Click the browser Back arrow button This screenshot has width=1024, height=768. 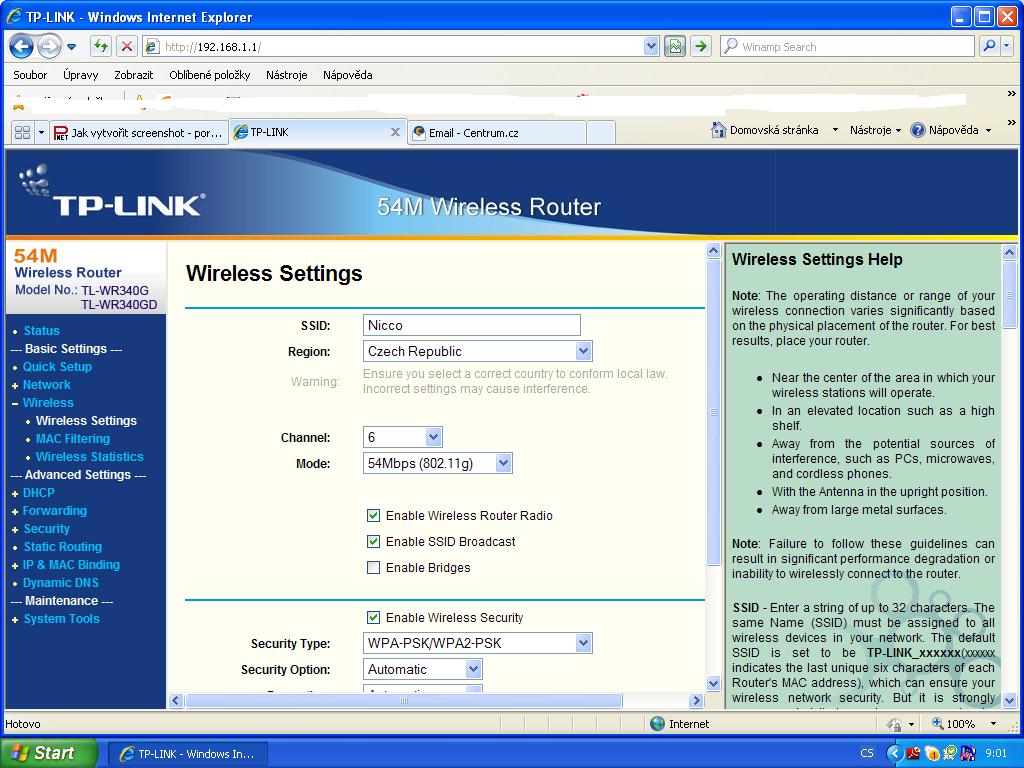[x=21, y=46]
